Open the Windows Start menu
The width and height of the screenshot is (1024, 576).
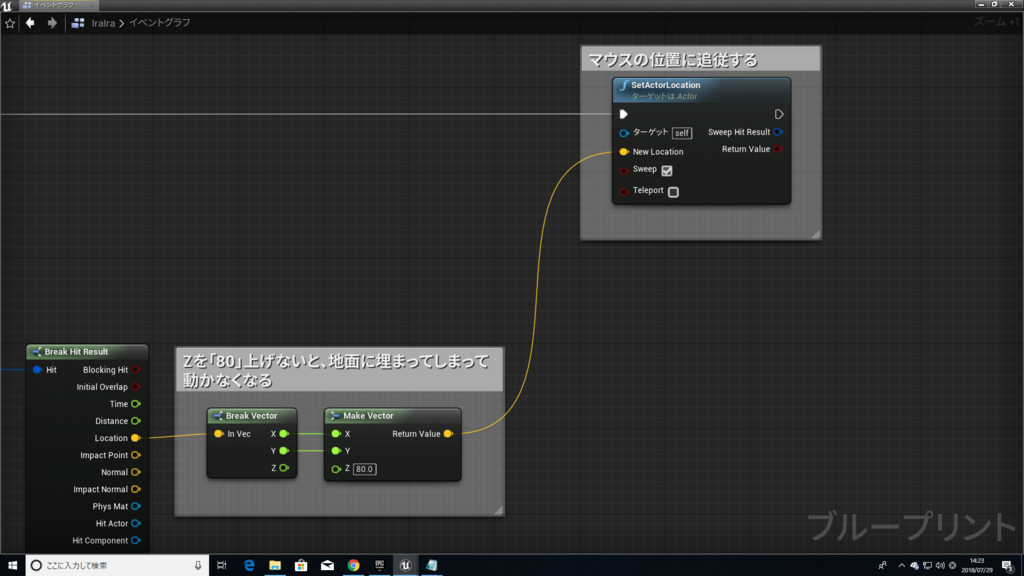[12, 565]
